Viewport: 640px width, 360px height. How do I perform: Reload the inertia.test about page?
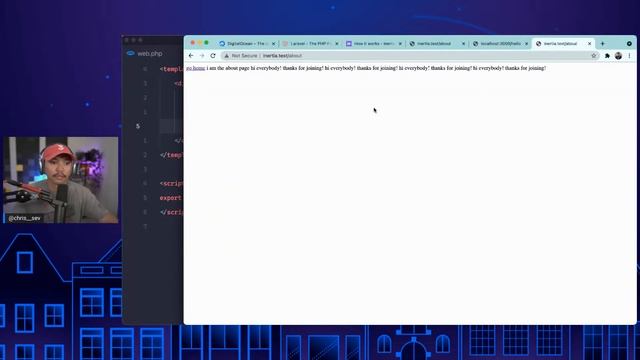[x=213, y=56]
